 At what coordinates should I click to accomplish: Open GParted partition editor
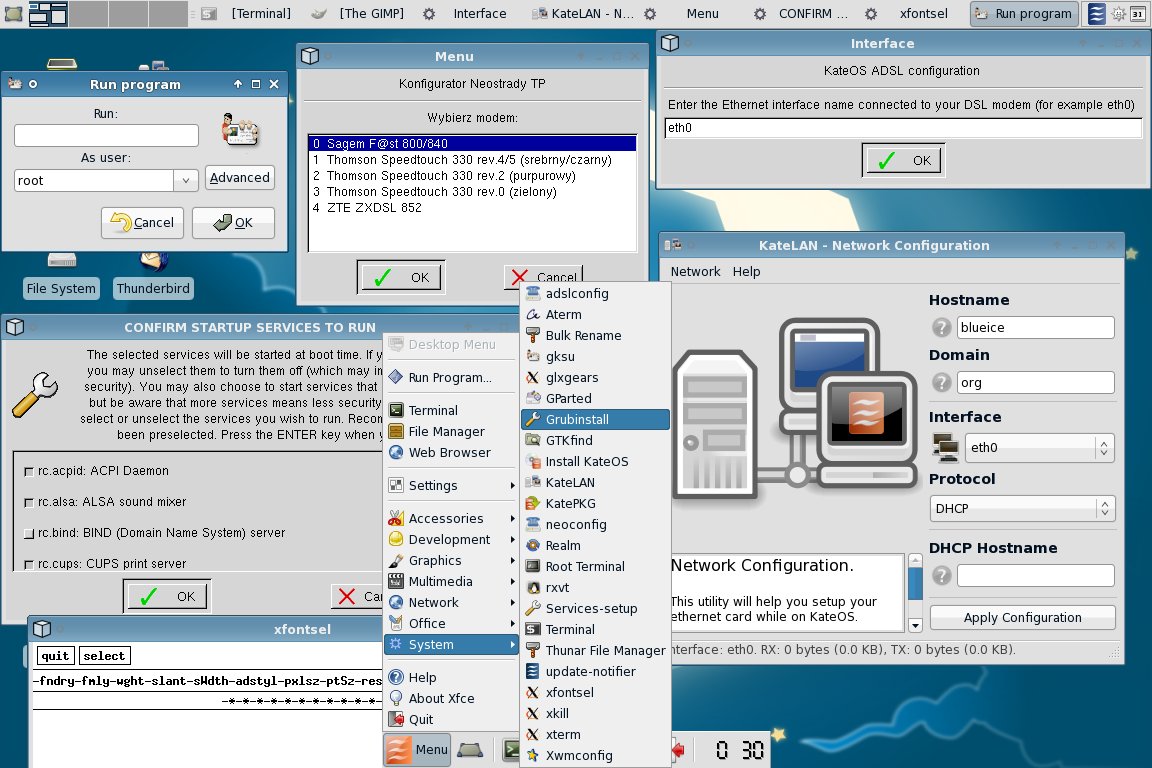click(595, 398)
